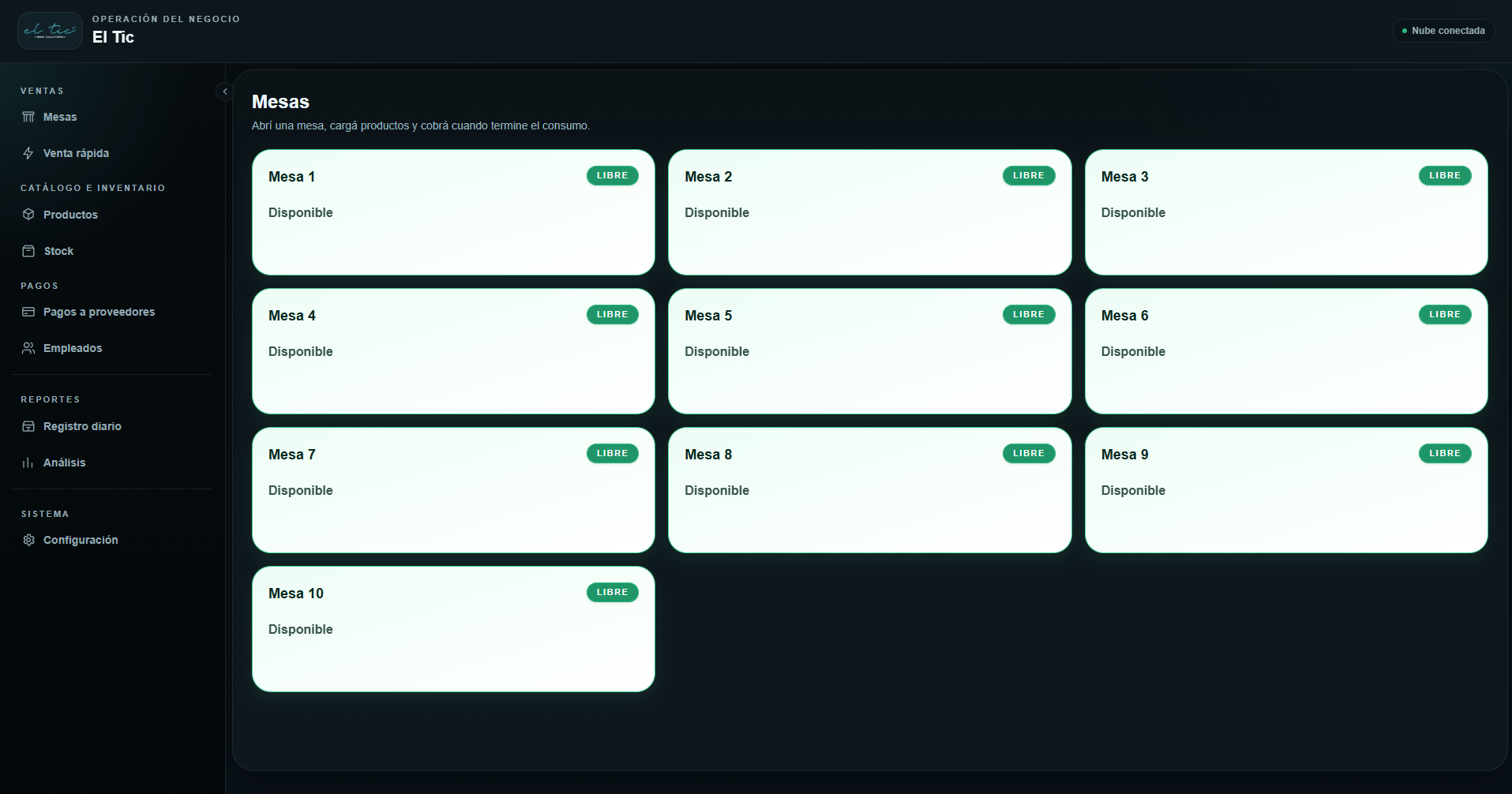Click the LIBRE badge on Mesa 3
The image size is (1512, 794).
[x=1445, y=175]
